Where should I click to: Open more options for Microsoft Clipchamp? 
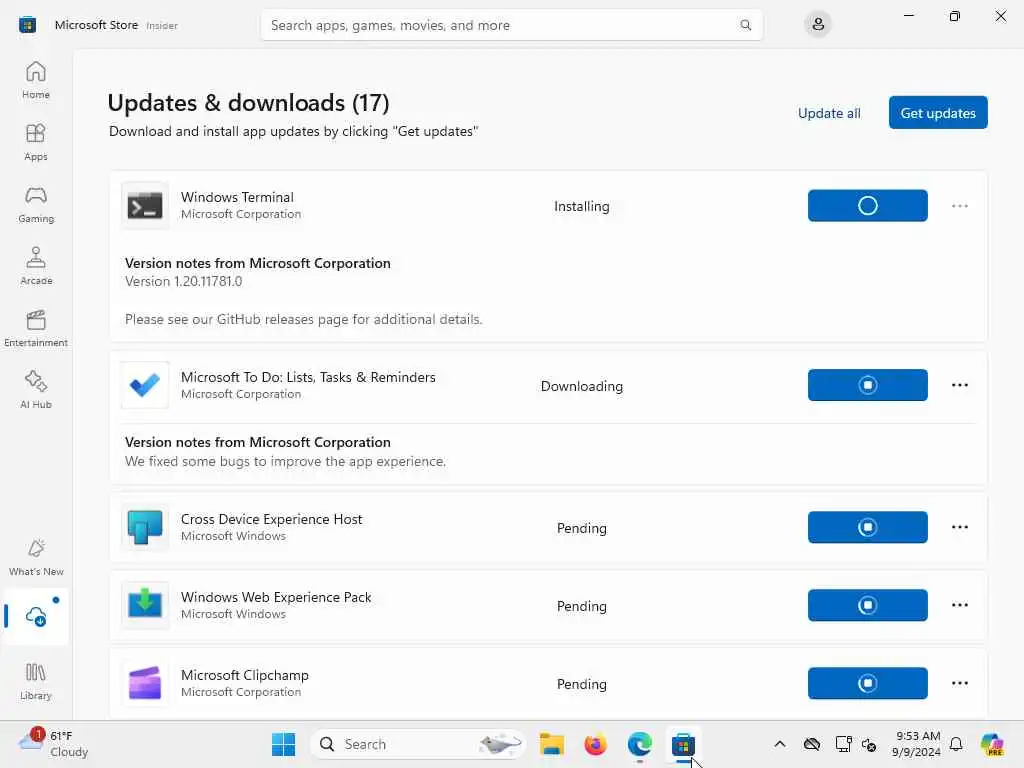point(959,683)
